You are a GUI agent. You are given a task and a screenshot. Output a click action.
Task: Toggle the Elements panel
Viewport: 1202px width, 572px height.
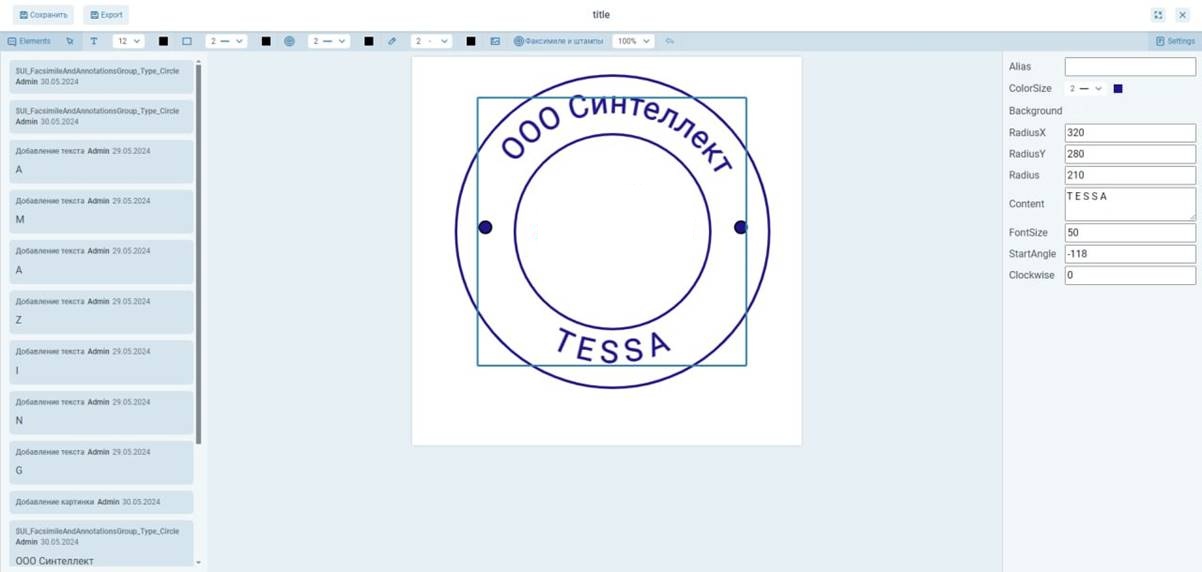click(x=29, y=41)
